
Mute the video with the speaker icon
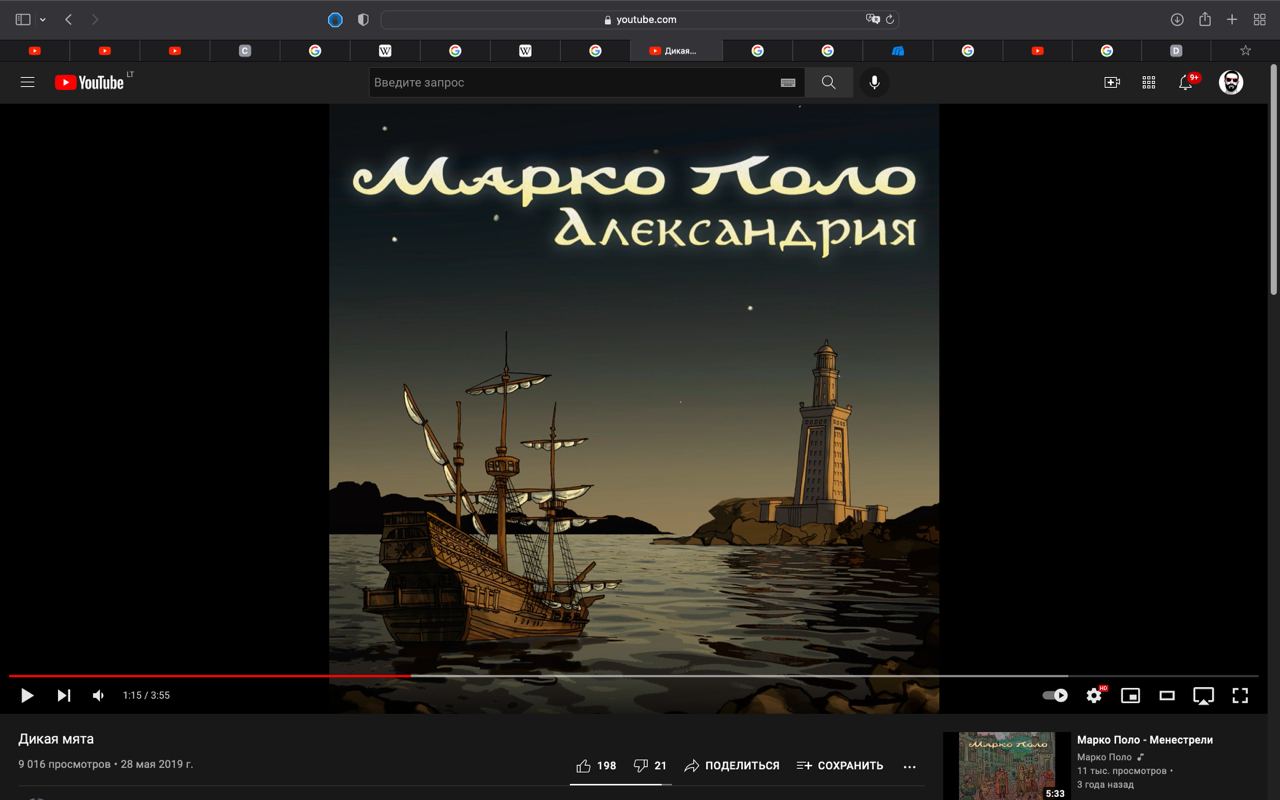98,695
